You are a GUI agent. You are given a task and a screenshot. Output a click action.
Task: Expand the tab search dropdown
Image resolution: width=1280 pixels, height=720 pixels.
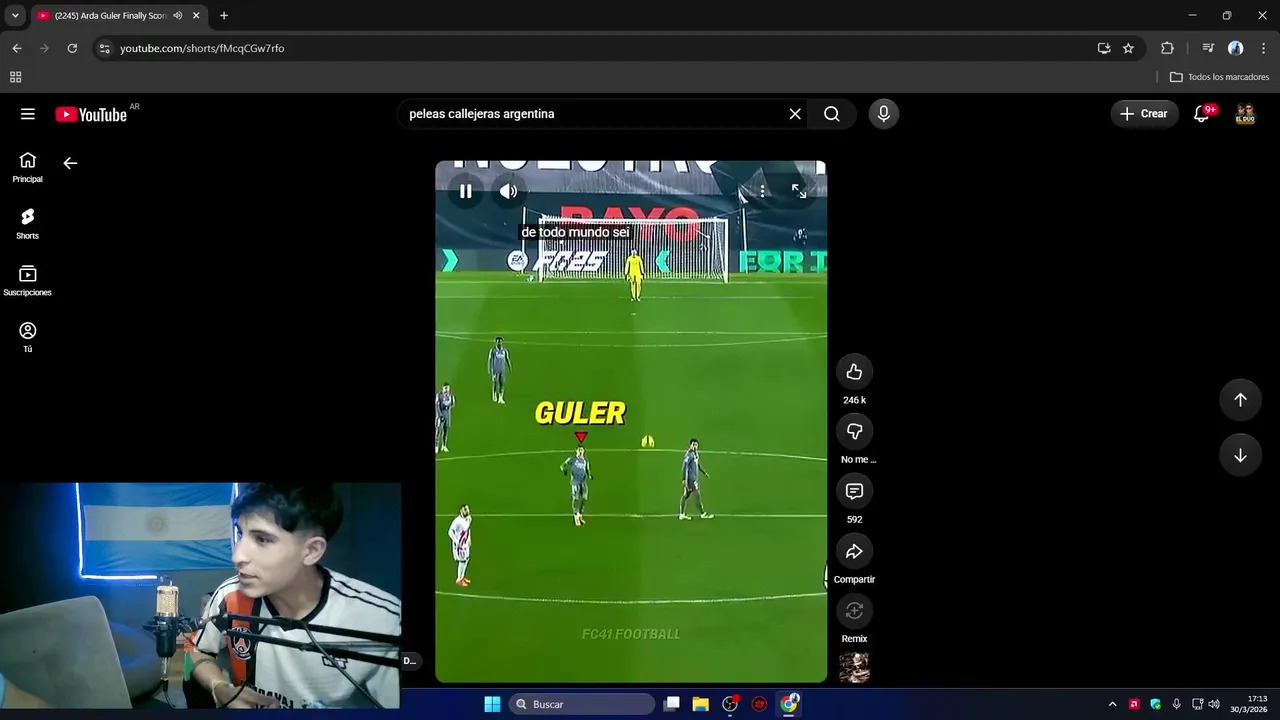[x=15, y=16]
